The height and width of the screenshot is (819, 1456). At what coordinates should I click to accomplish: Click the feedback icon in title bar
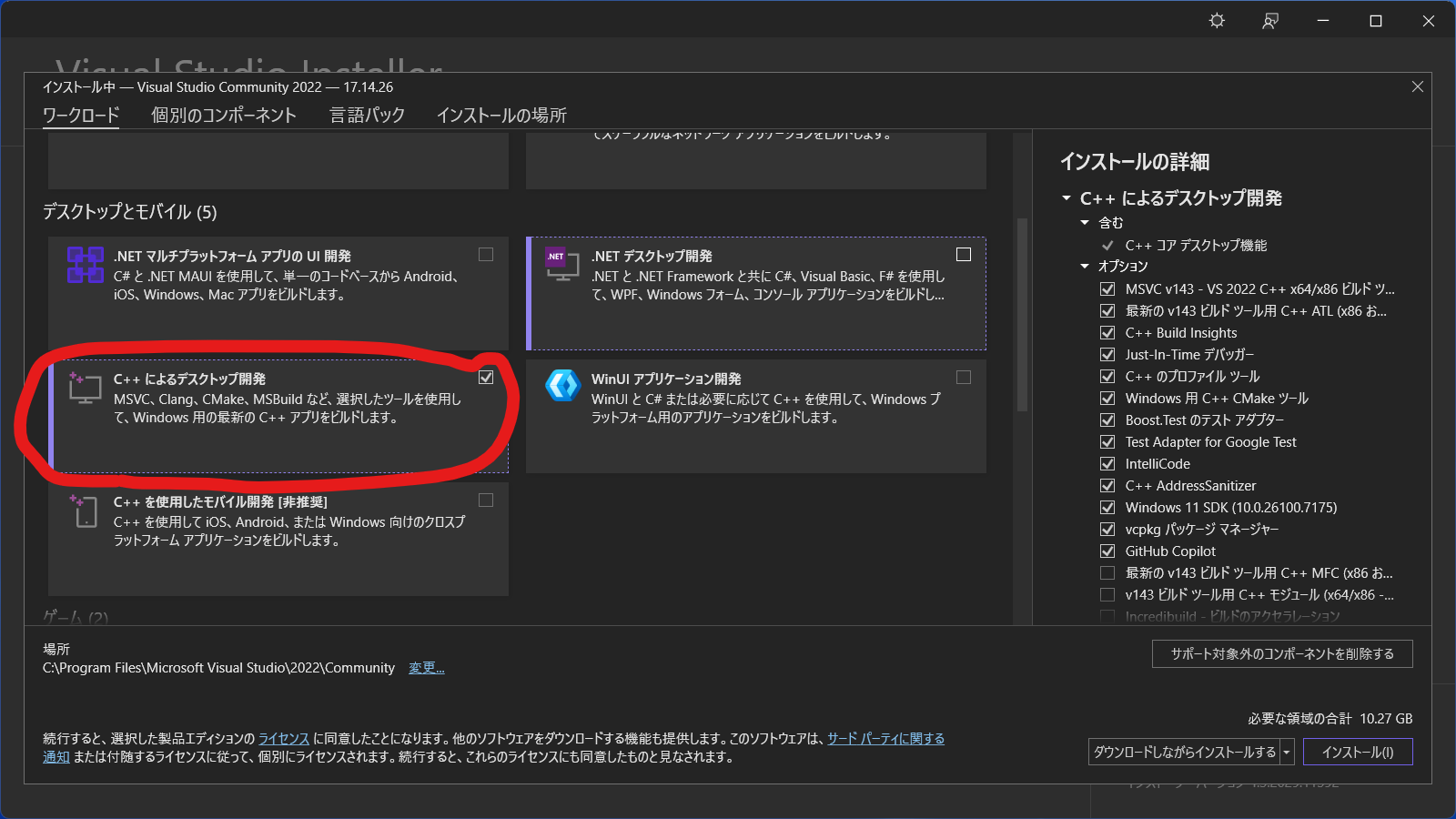pos(1270,21)
